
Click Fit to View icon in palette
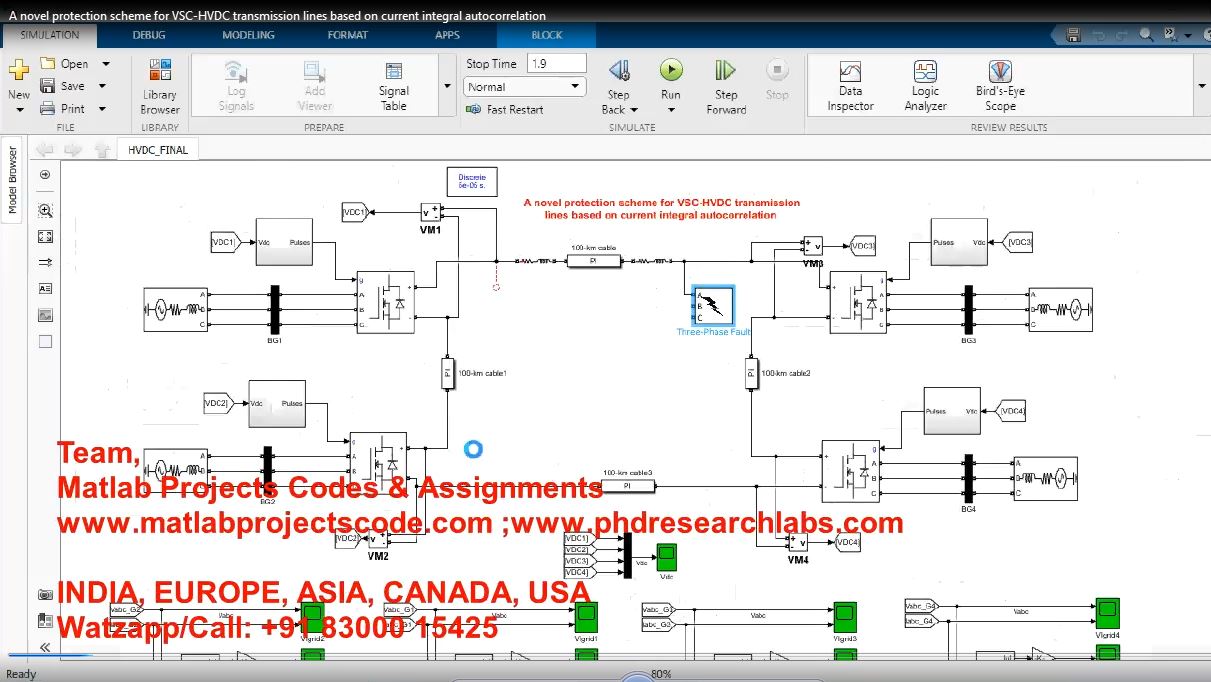[45, 237]
